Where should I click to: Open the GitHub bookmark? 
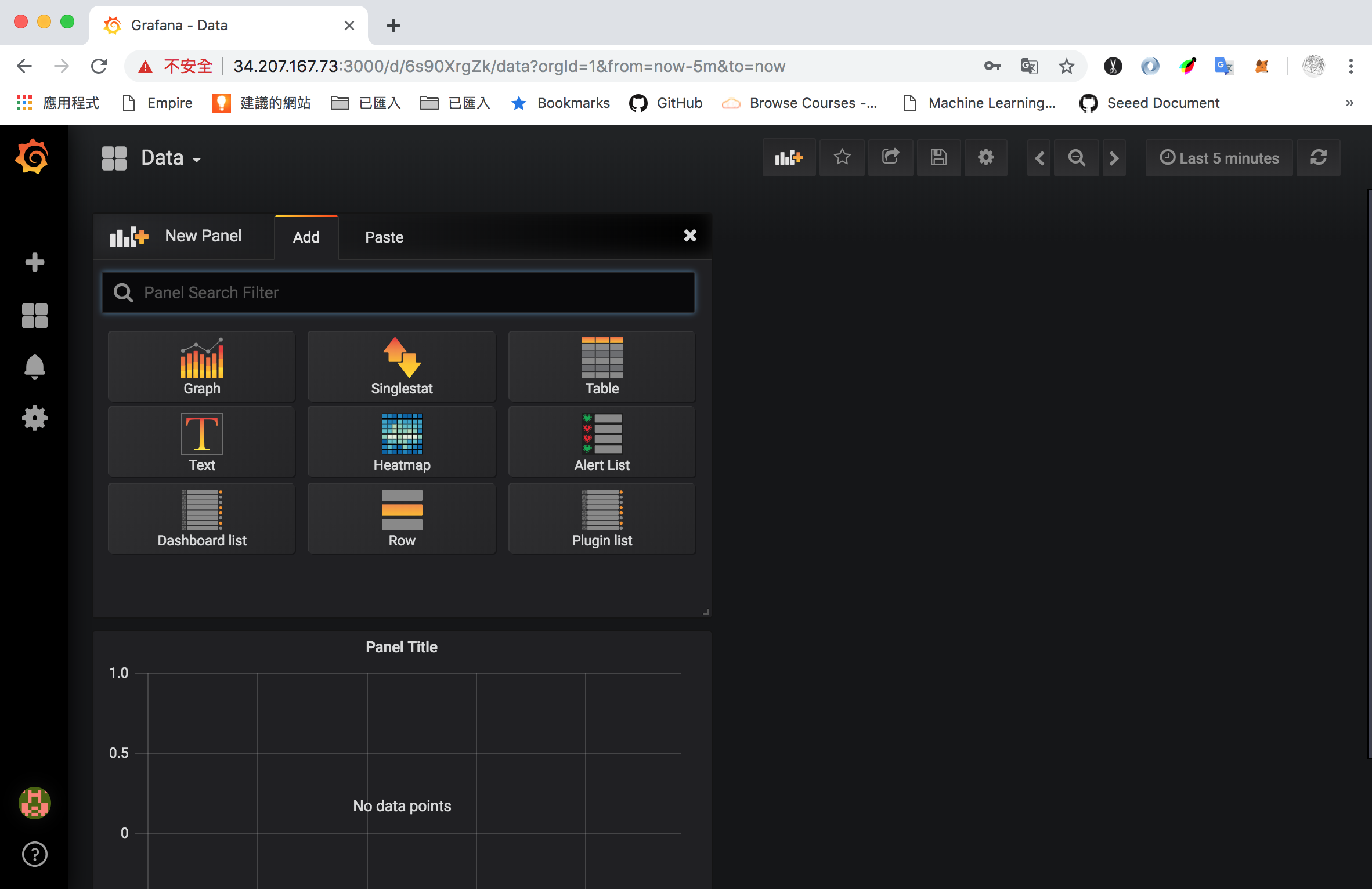[666, 103]
